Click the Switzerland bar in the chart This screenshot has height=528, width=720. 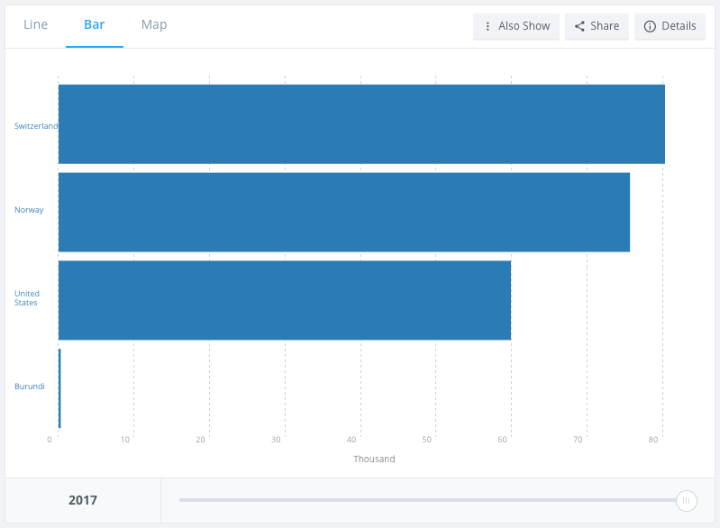[361, 124]
